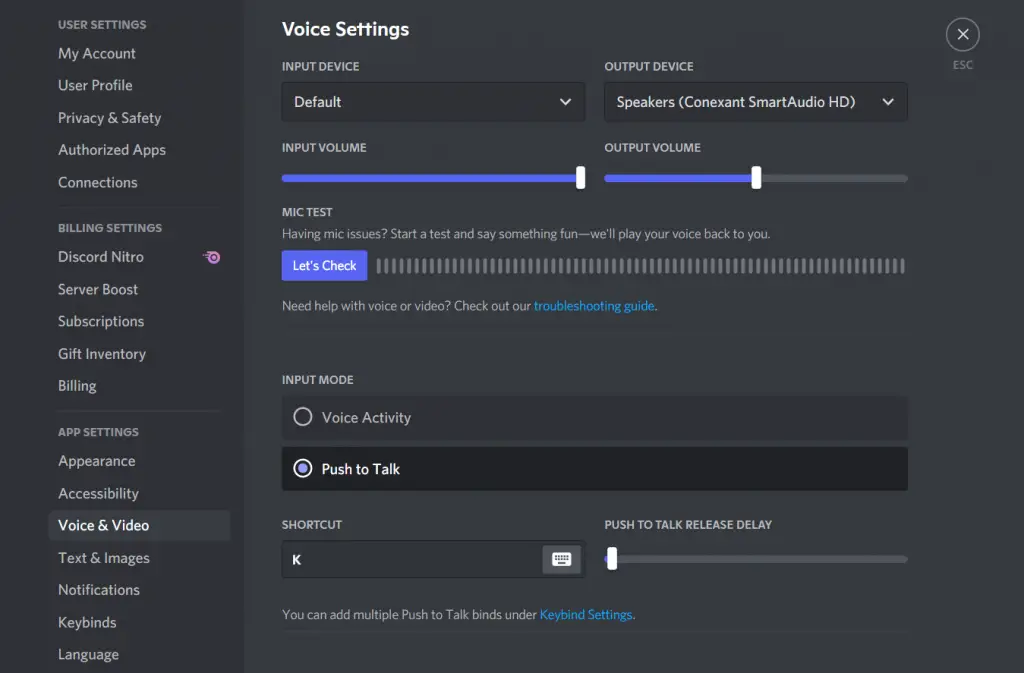Click the Input Volume slider handle
Viewport: 1024px width, 673px height.
[x=580, y=178]
